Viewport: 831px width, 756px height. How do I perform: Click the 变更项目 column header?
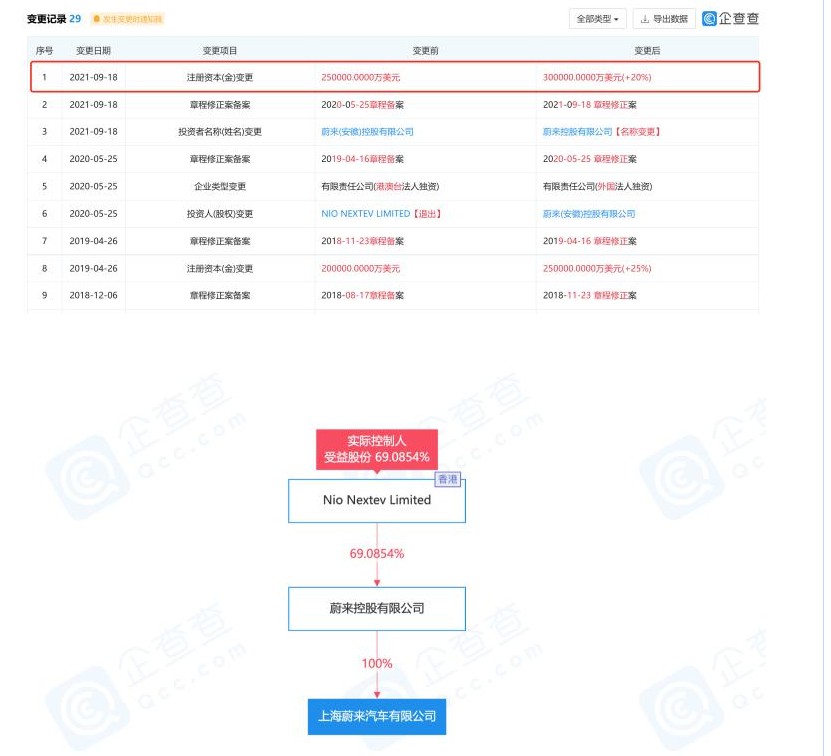tap(220, 50)
